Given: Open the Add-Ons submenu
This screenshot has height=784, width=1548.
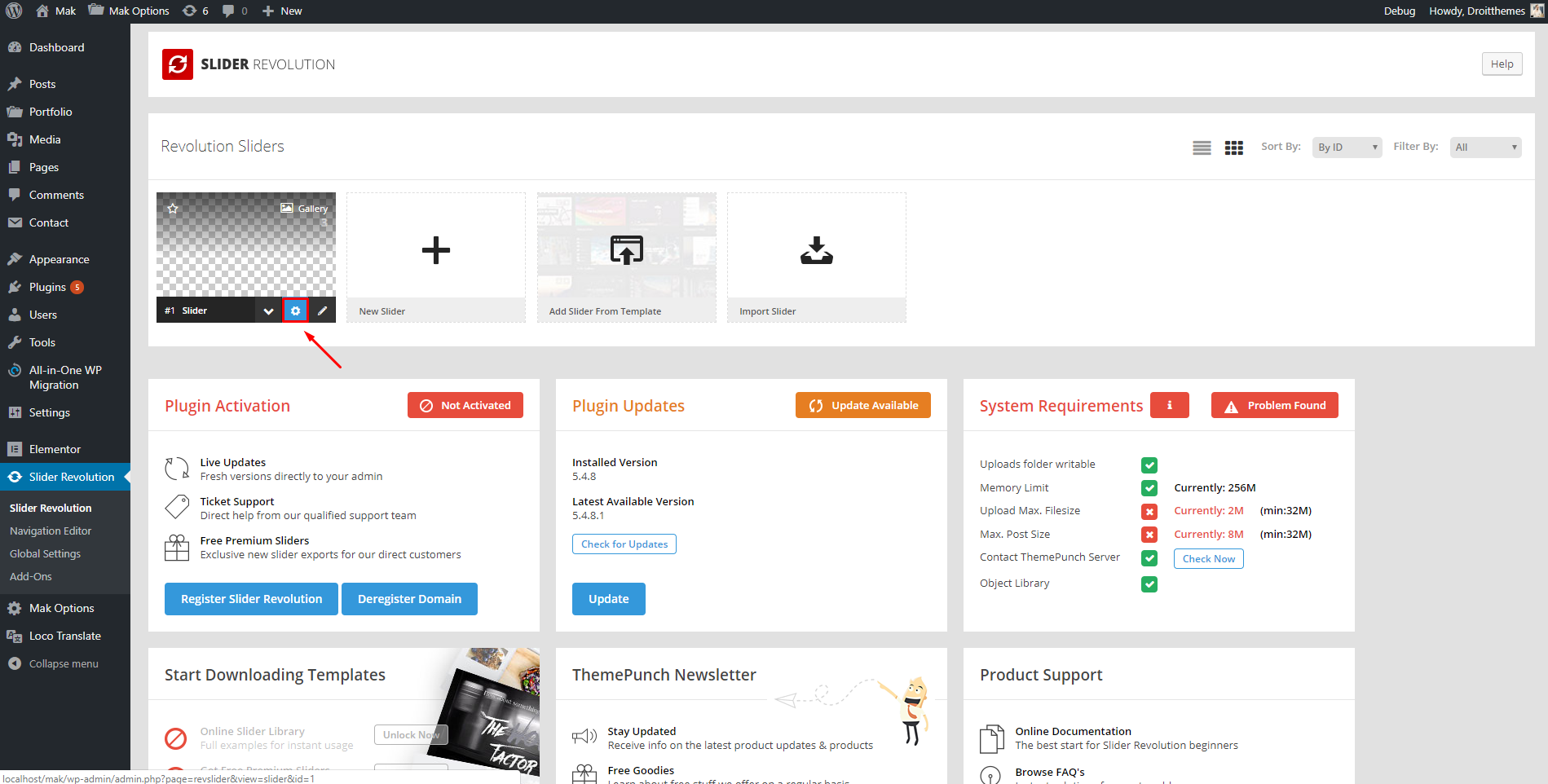Looking at the screenshot, I should click(31, 576).
